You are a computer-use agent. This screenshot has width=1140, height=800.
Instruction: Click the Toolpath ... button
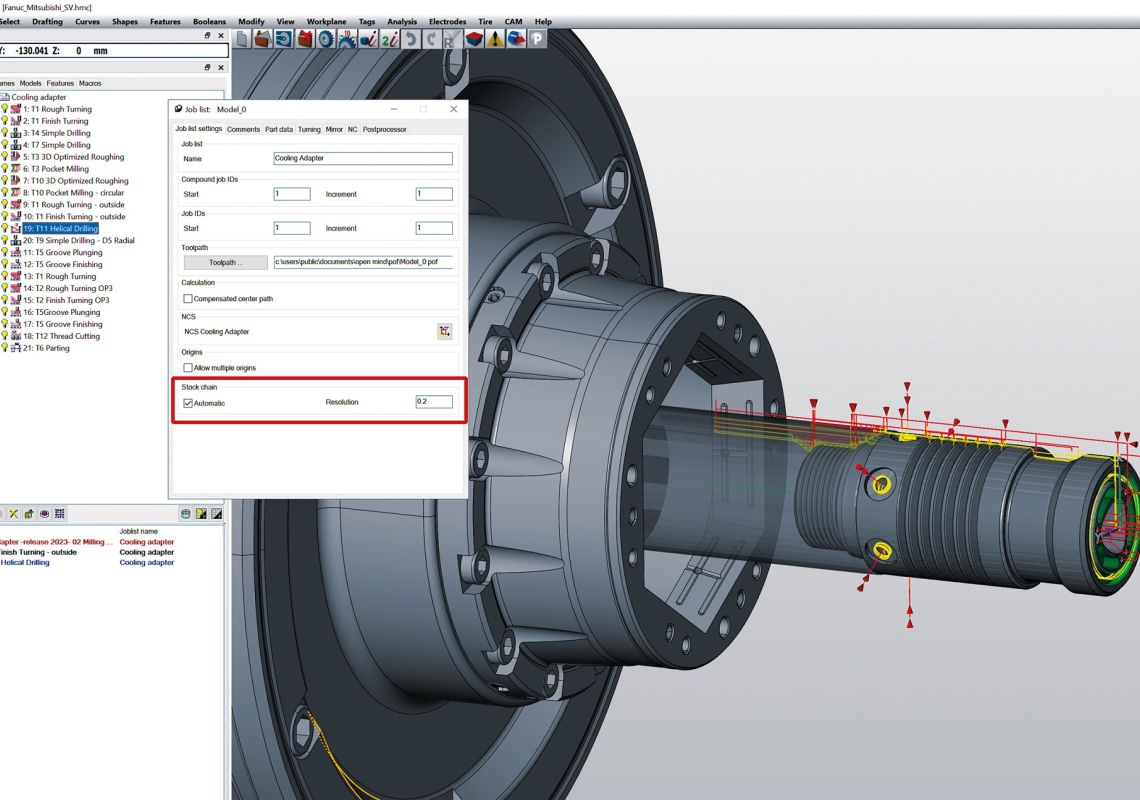point(224,262)
